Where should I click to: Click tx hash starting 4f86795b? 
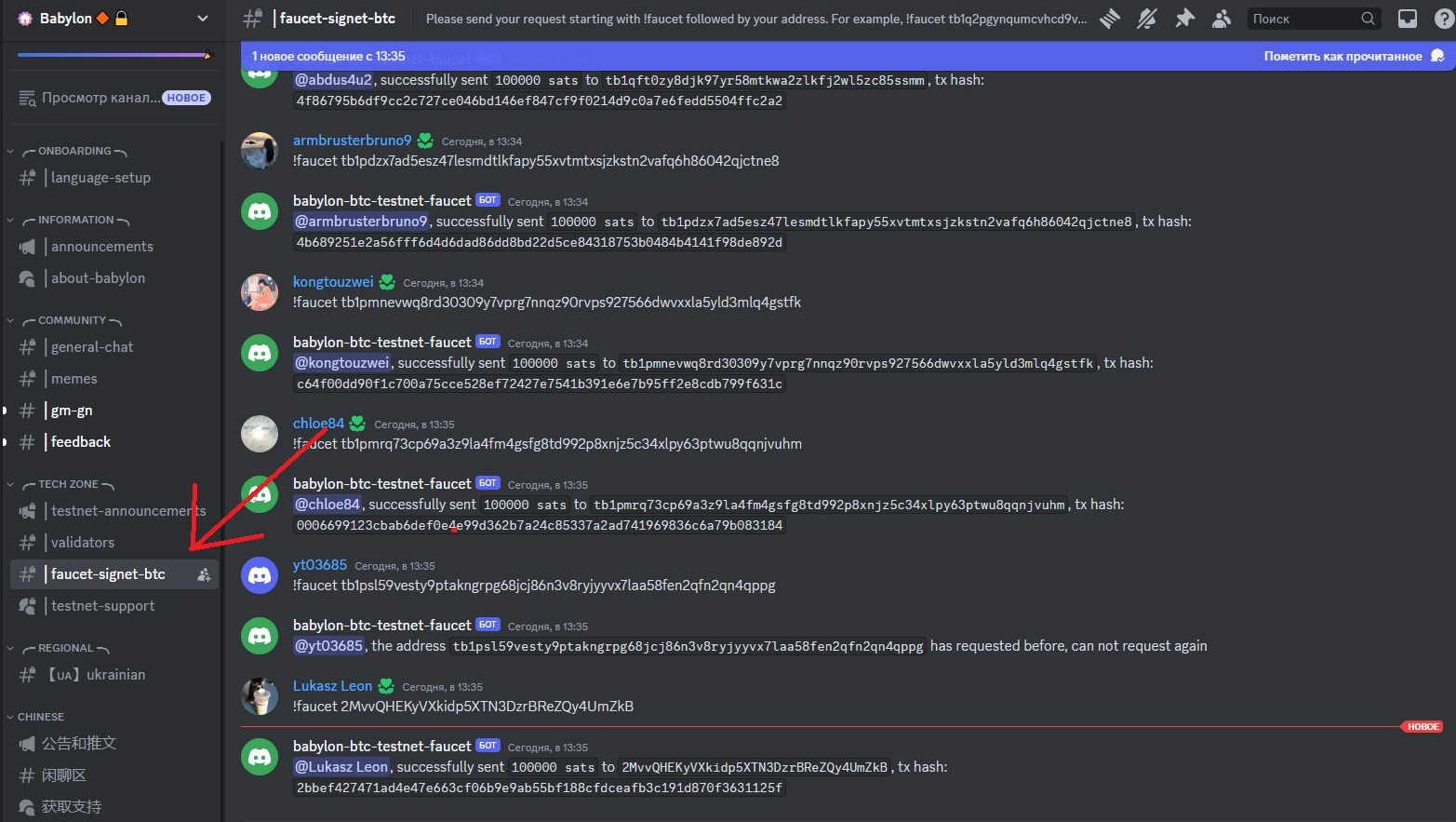click(540, 101)
